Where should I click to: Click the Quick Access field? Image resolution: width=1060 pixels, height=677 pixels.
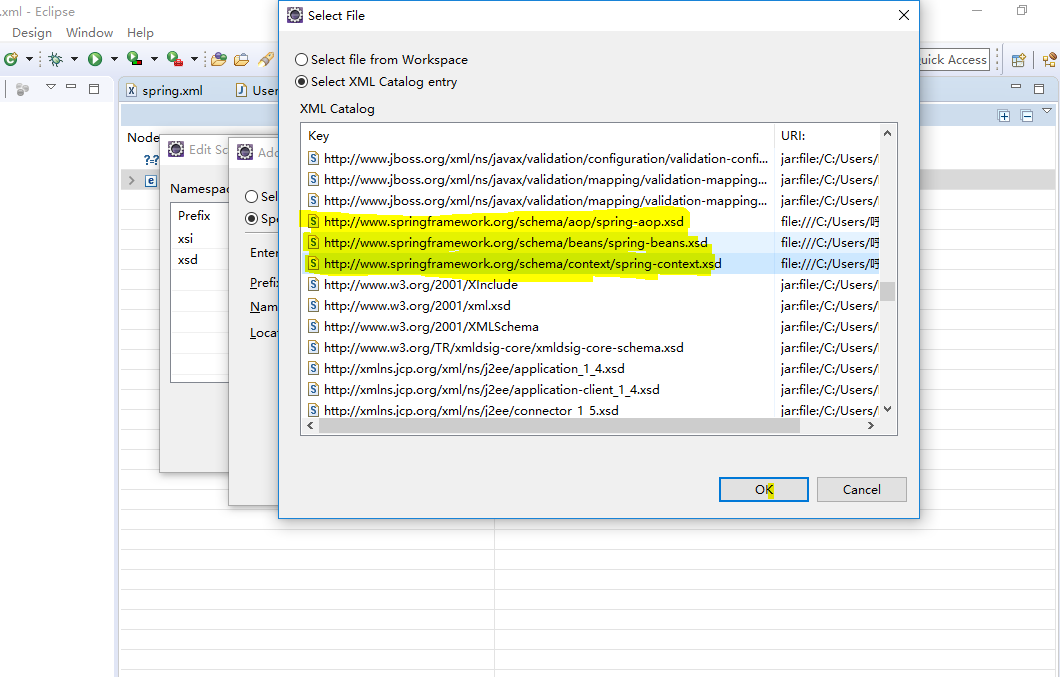[x=954, y=60]
